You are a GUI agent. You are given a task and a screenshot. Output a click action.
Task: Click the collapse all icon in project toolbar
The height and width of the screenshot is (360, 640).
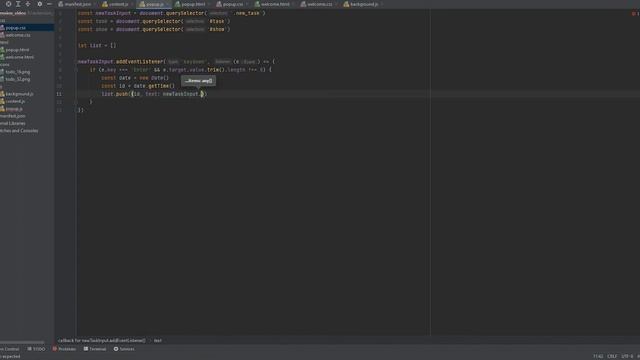pos(28,4)
